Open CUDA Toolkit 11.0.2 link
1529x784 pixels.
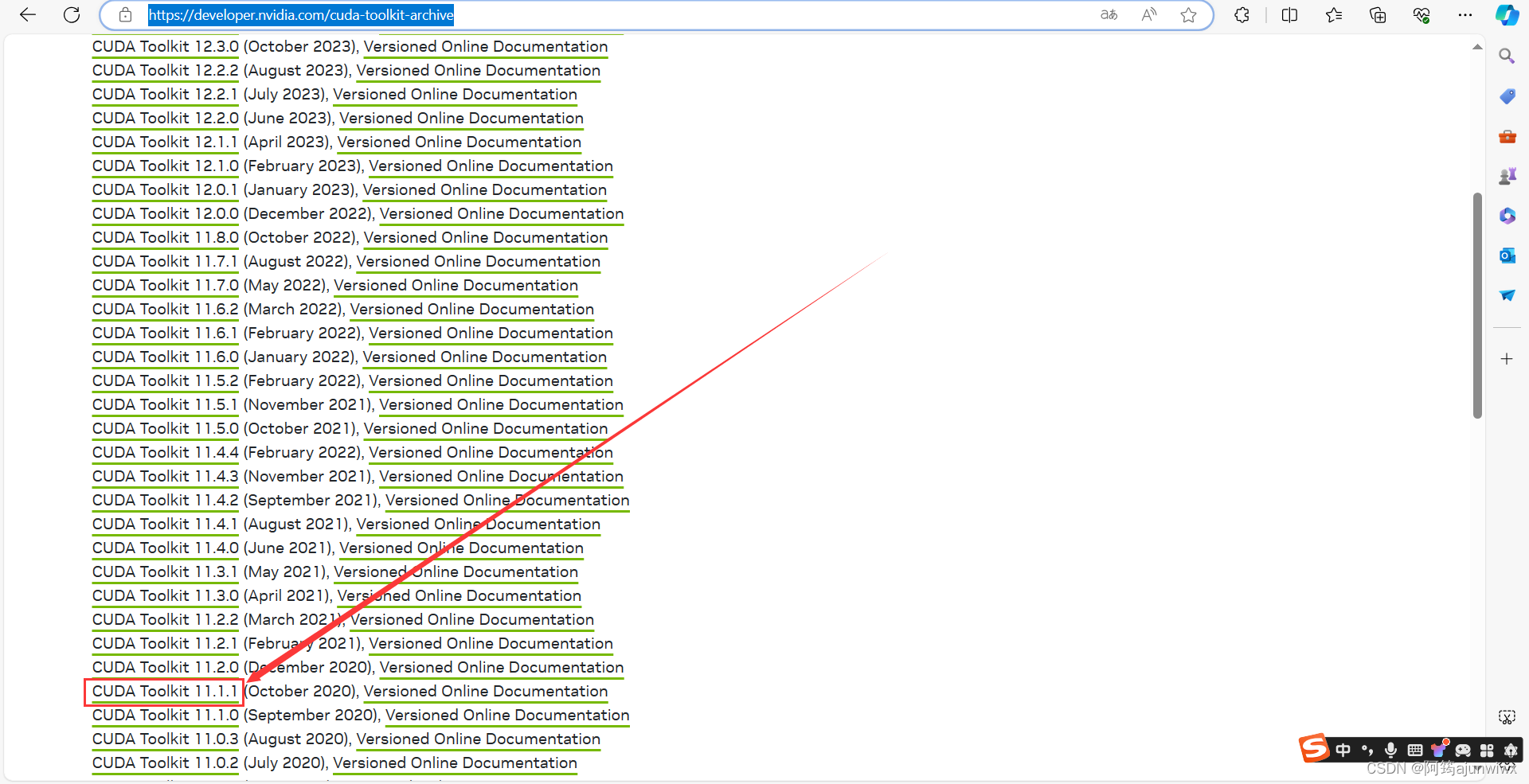(165, 763)
